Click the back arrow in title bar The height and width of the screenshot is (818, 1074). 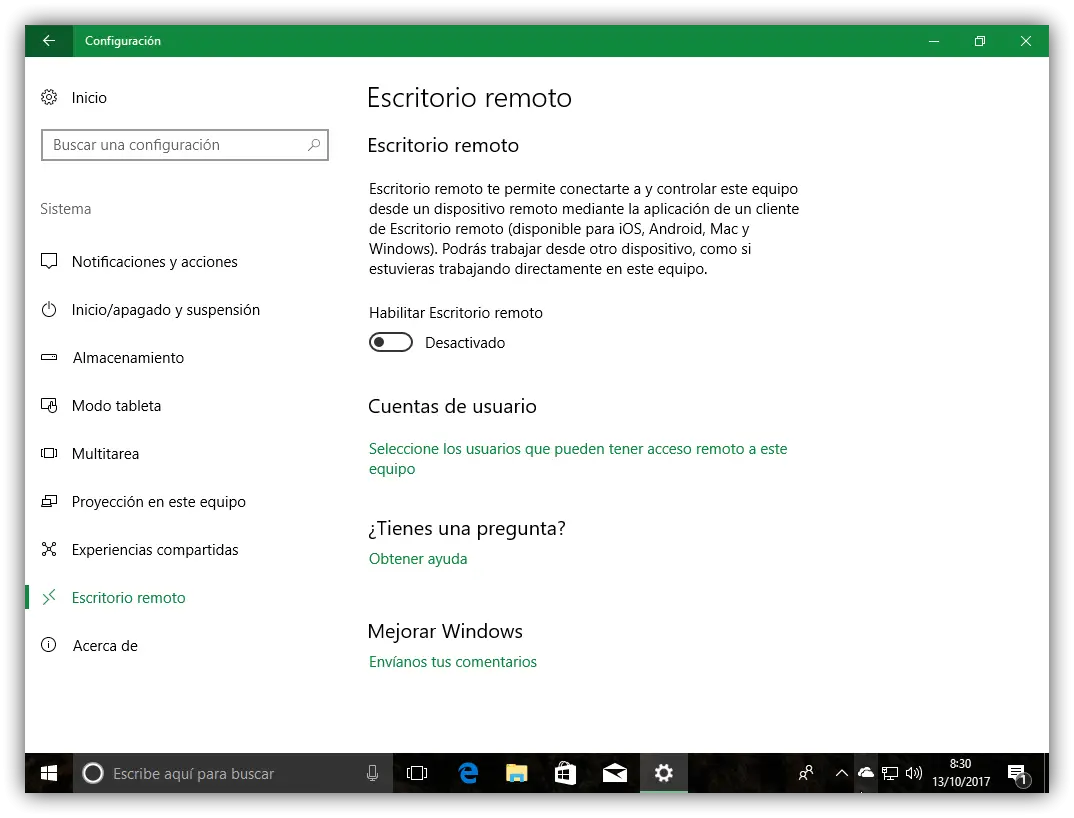click(49, 41)
